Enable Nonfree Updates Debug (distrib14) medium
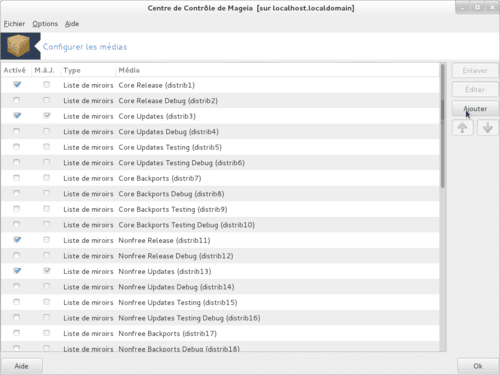The width and height of the screenshot is (500, 375). click(x=16, y=286)
